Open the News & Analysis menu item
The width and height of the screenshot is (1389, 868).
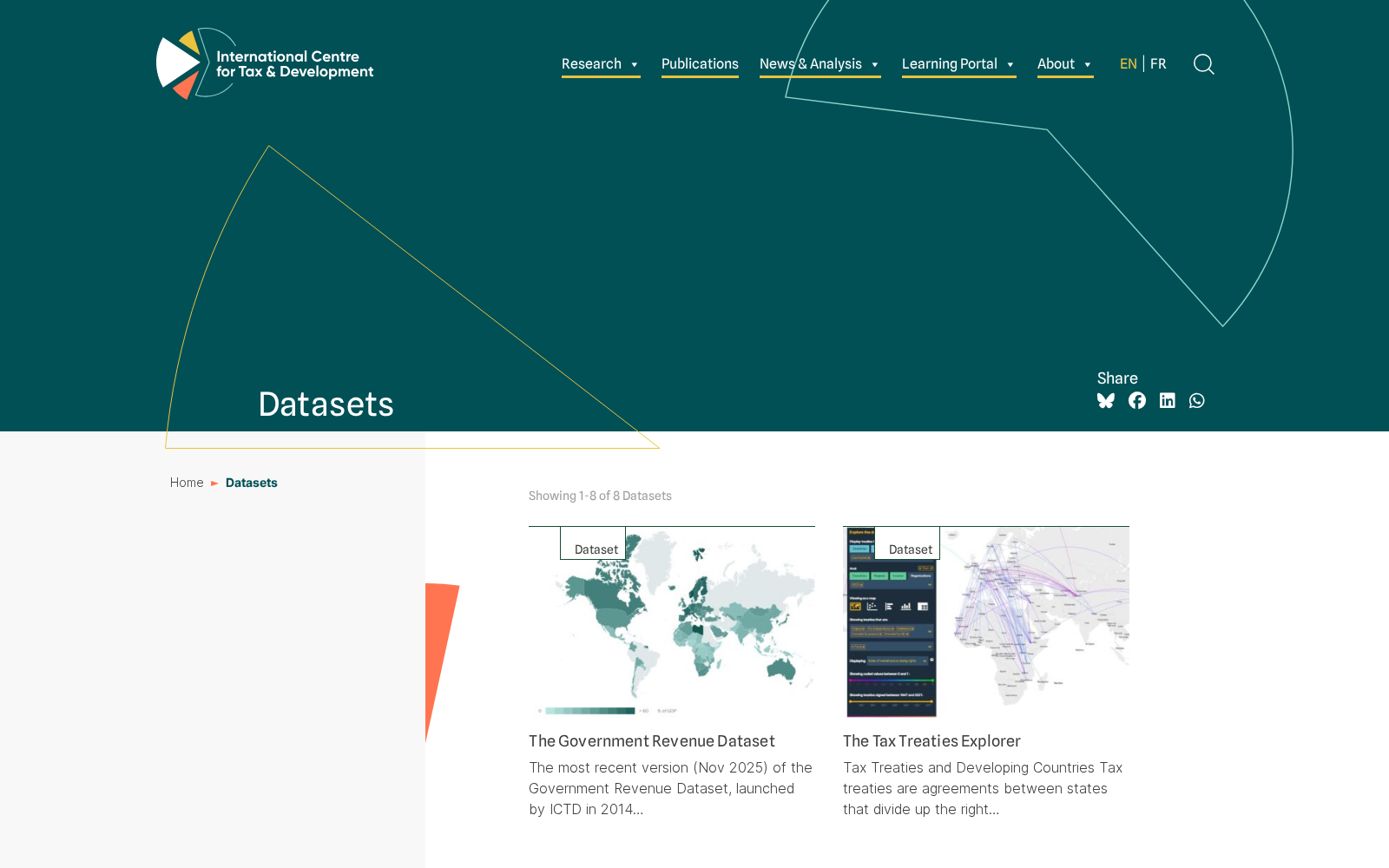[811, 64]
